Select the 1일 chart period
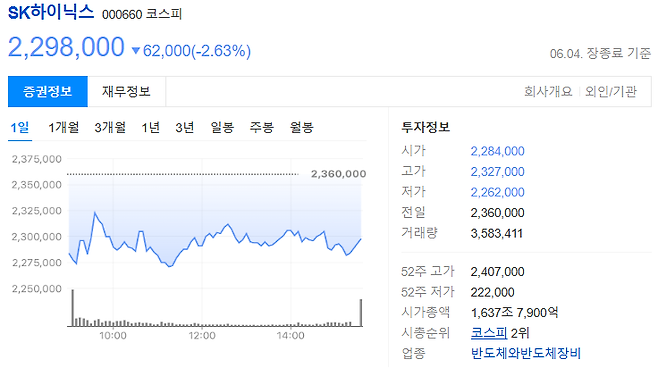This screenshot has height=368, width=658. [x=20, y=127]
